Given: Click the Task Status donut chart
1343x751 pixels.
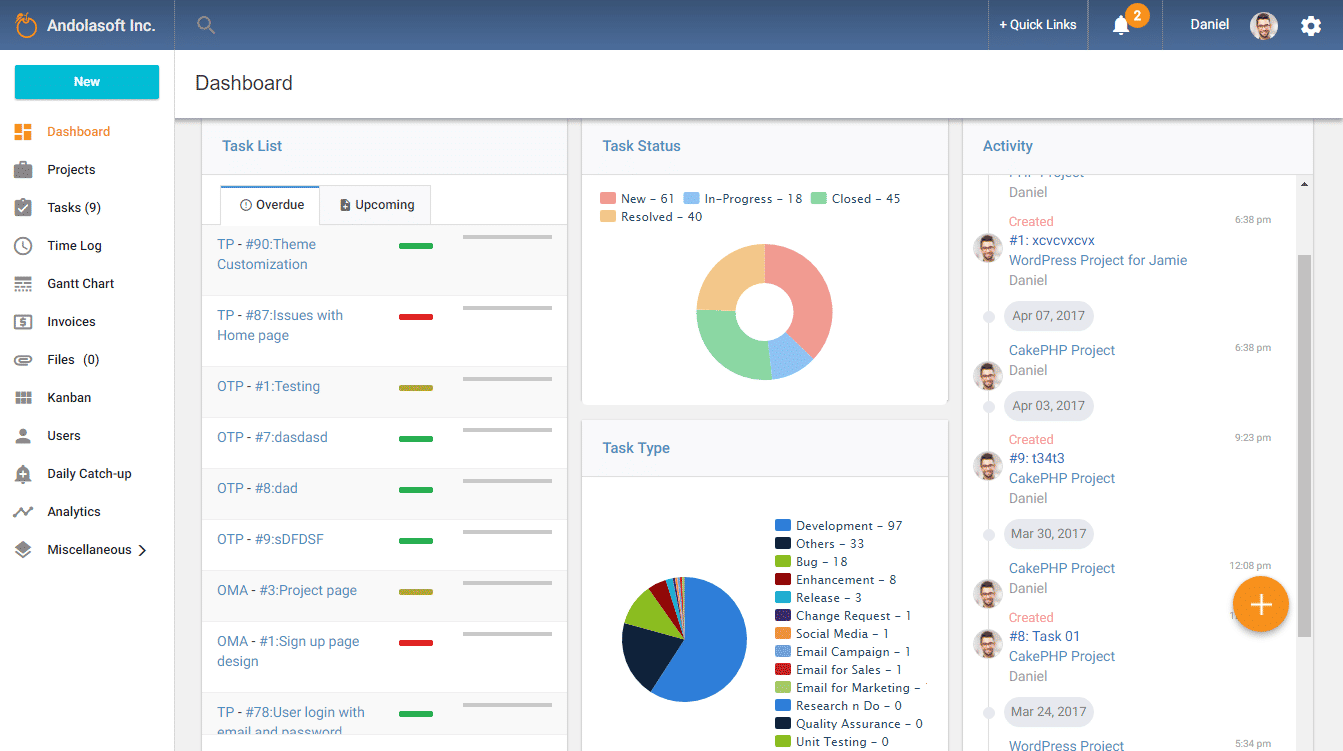Looking at the screenshot, I should [x=764, y=312].
